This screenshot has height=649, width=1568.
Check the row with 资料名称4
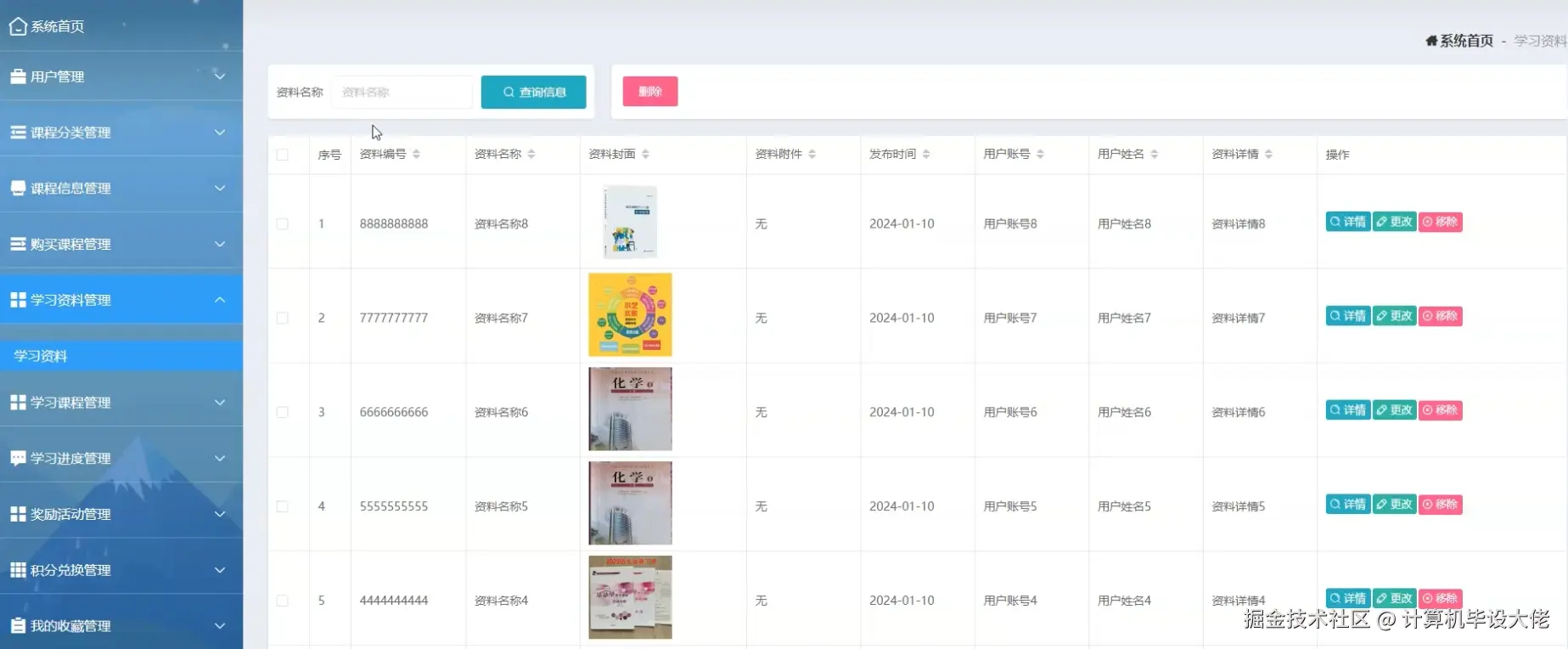tap(283, 601)
